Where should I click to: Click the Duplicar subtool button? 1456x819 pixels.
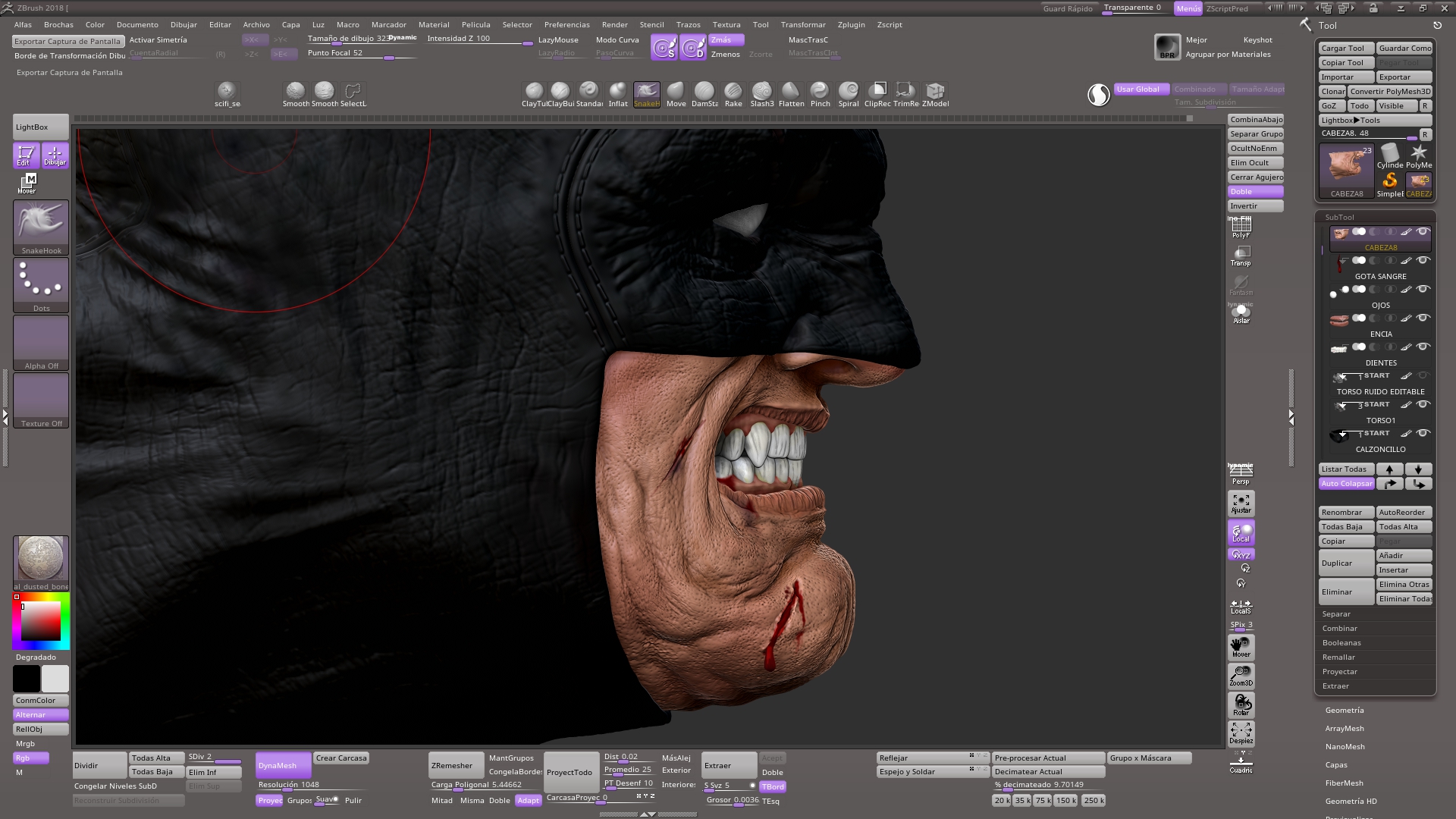[x=1346, y=563]
